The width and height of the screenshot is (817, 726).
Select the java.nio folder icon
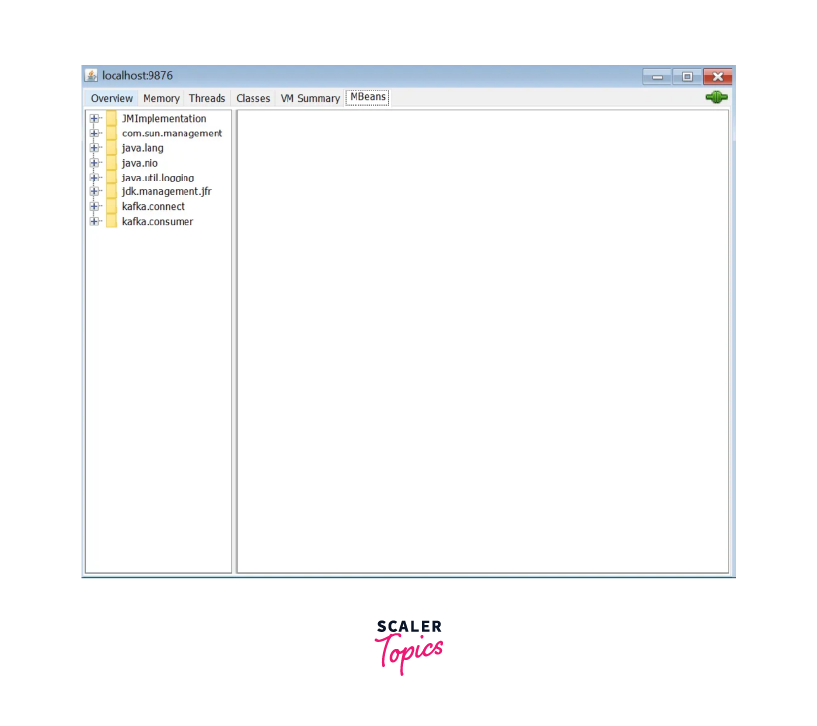tap(112, 163)
